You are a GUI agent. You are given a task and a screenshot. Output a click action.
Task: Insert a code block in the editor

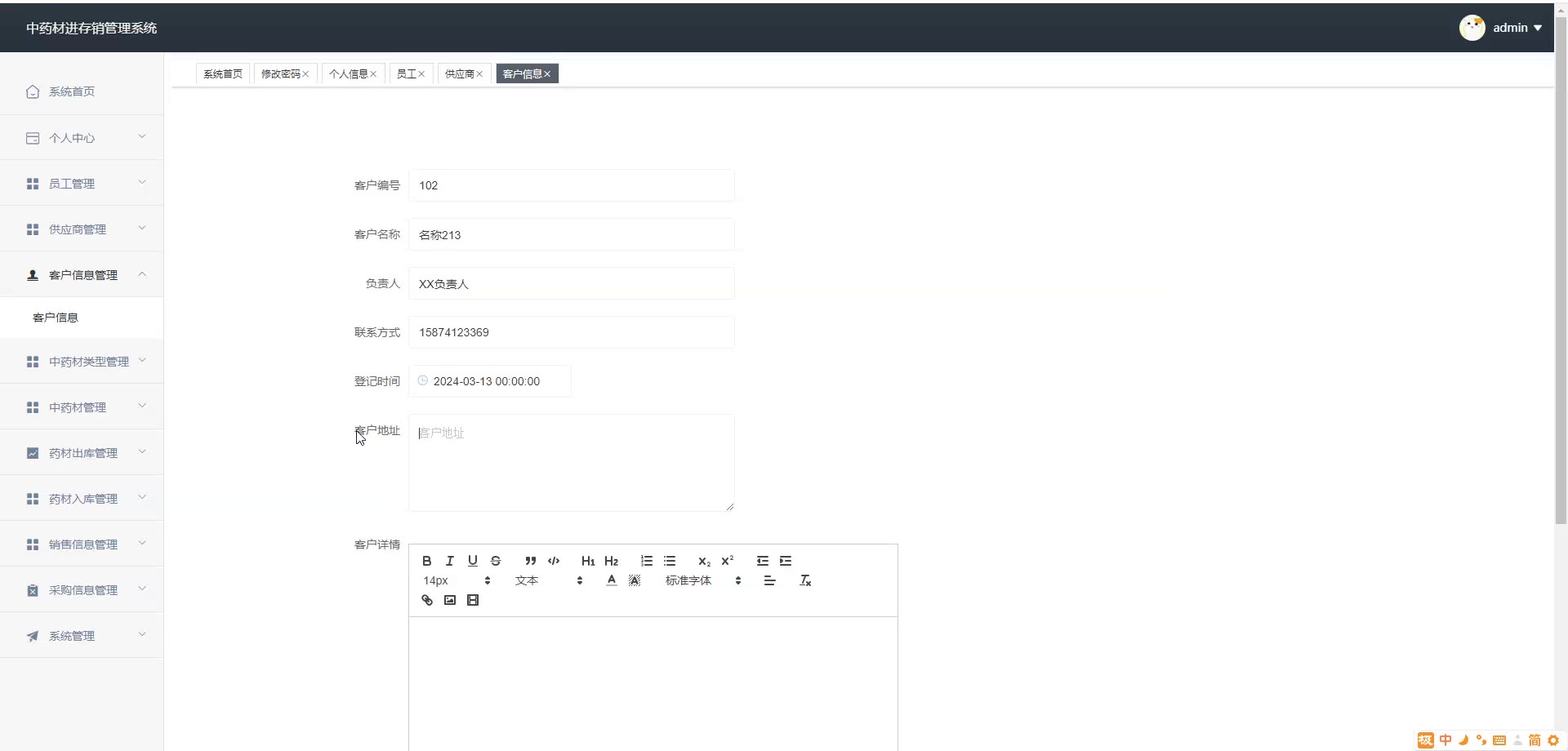pyautogui.click(x=554, y=561)
